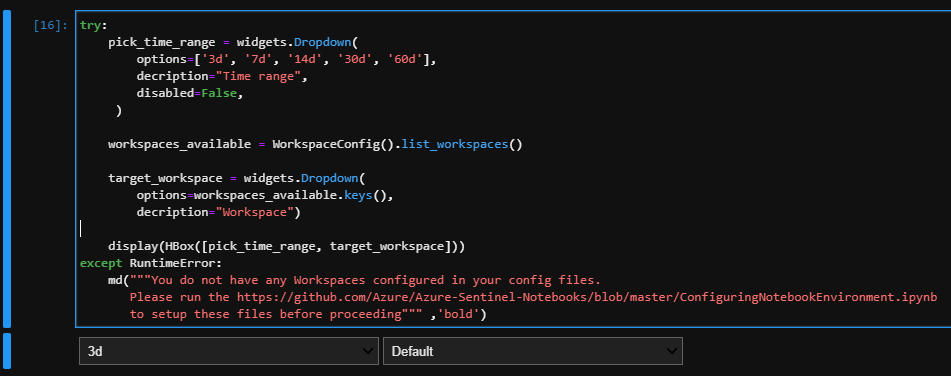The image size is (951, 376).
Task: Click the decription="Time range" line
Action: click(223, 77)
